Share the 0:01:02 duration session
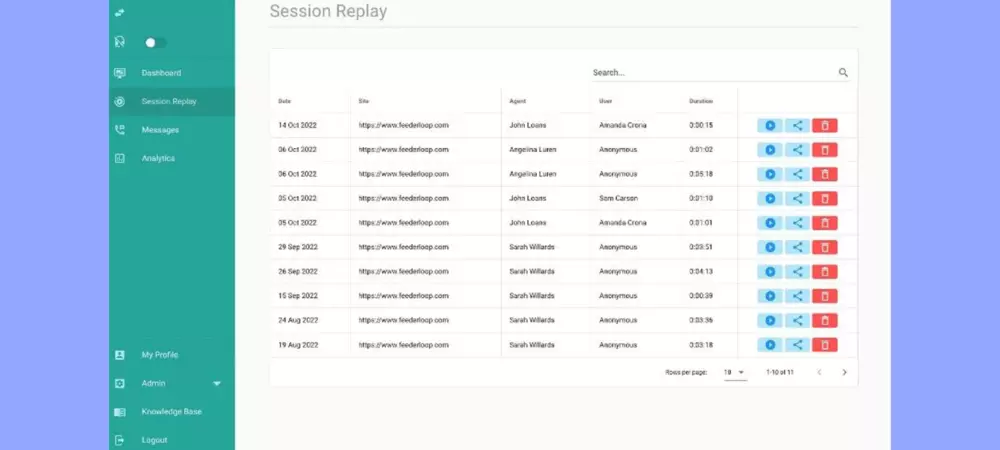The image size is (1000, 450). click(x=797, y=150)
